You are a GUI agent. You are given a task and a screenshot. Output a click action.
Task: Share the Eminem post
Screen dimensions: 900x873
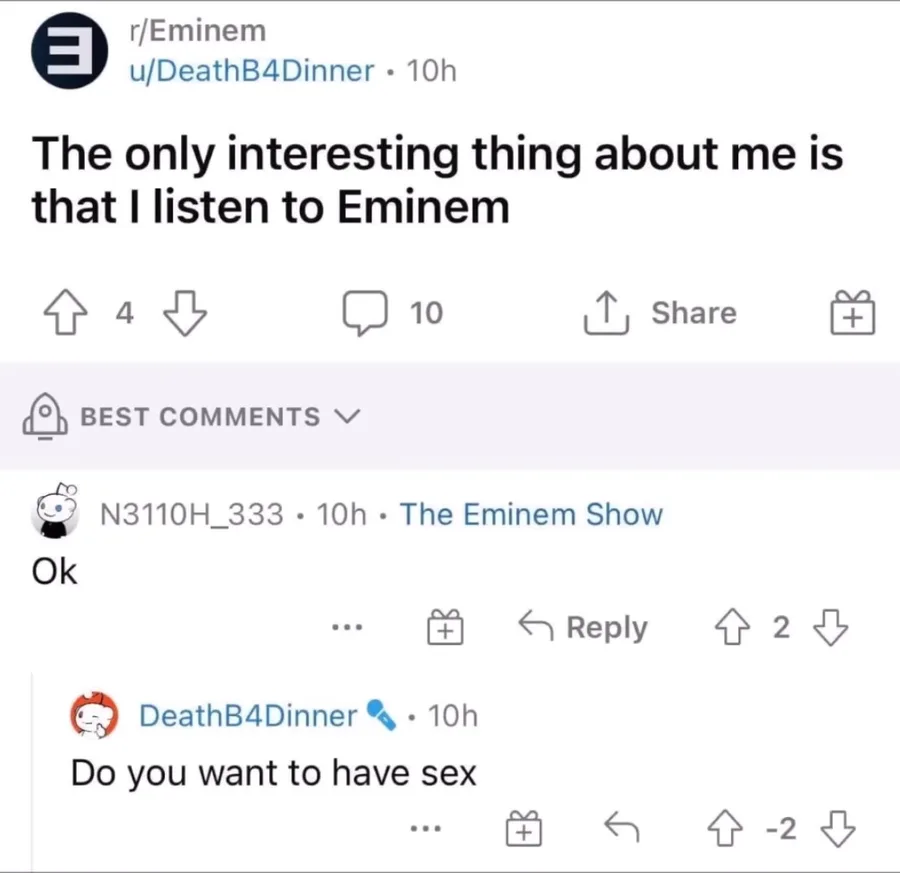659,314
